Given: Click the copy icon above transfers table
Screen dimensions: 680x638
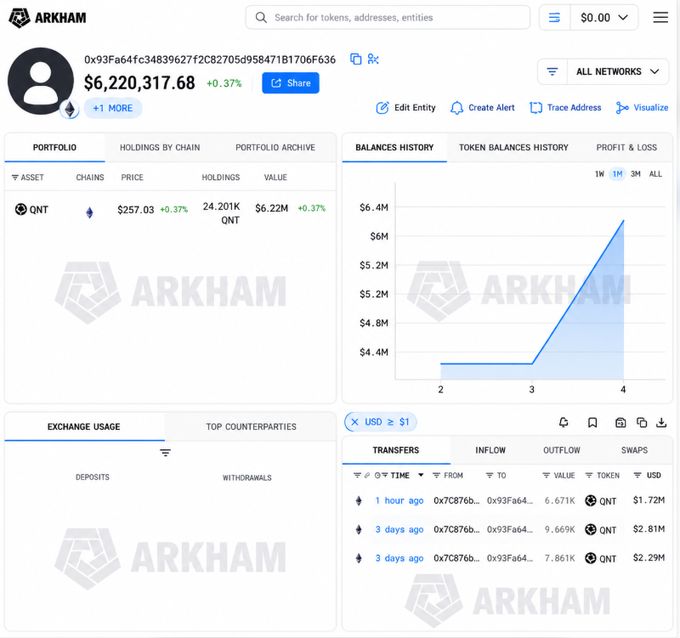Looking at the screenshot, I should (642, 422).
